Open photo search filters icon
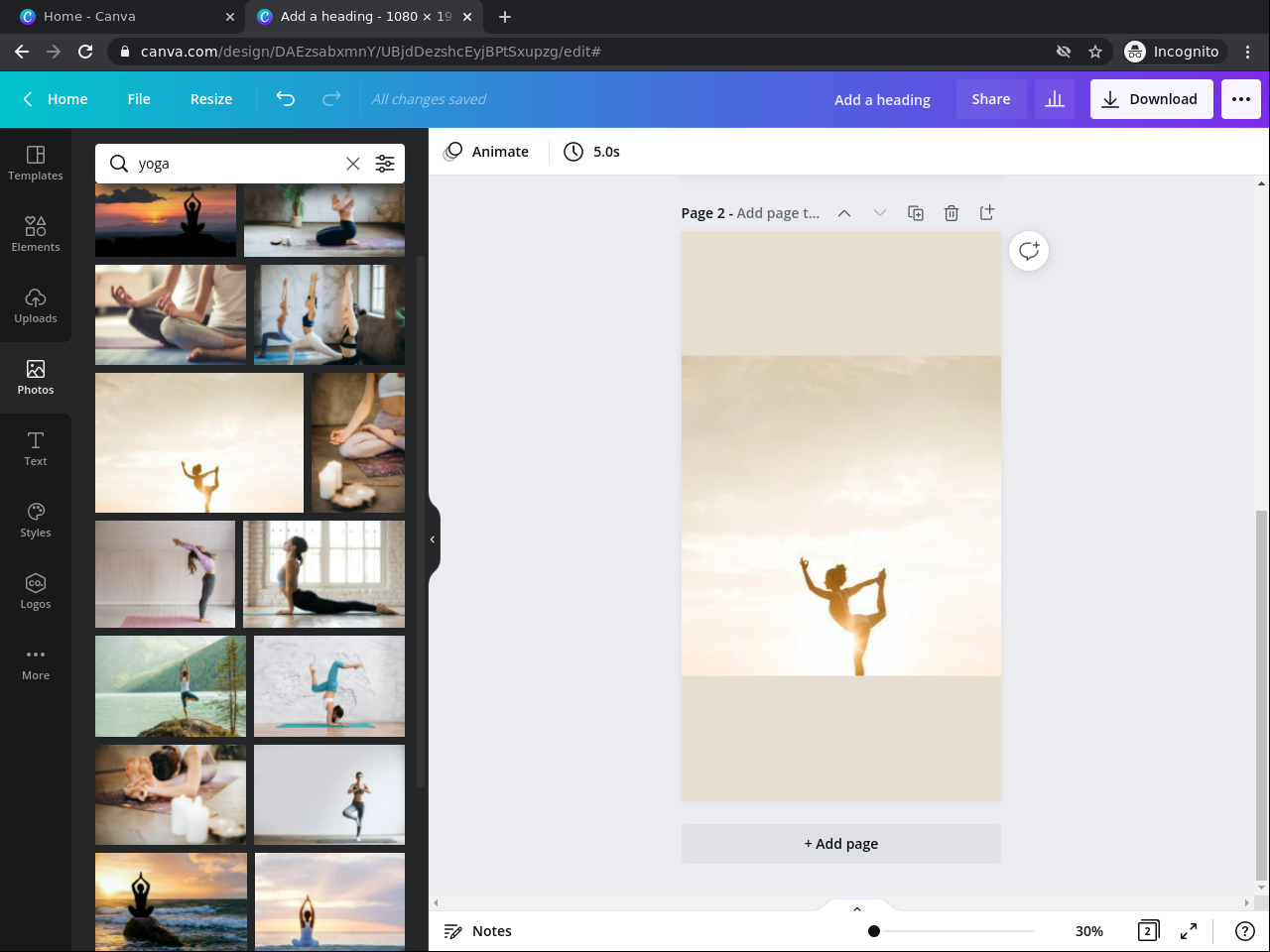Image resolution: width=1270 pixels, height=952 pixels. pyautogui.click(x=385, y=164)
